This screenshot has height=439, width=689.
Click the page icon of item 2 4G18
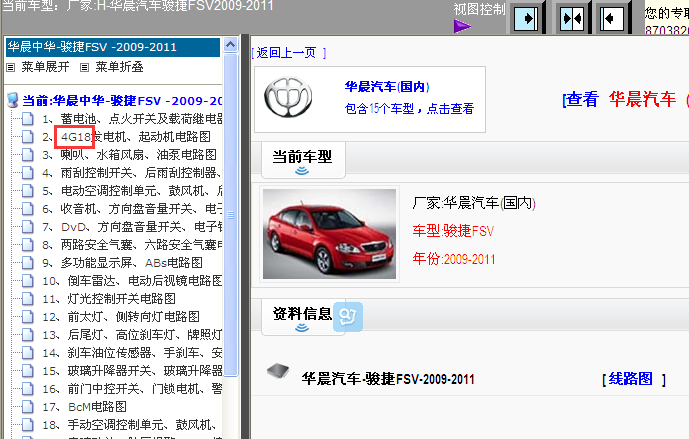[x=28, y=137]
